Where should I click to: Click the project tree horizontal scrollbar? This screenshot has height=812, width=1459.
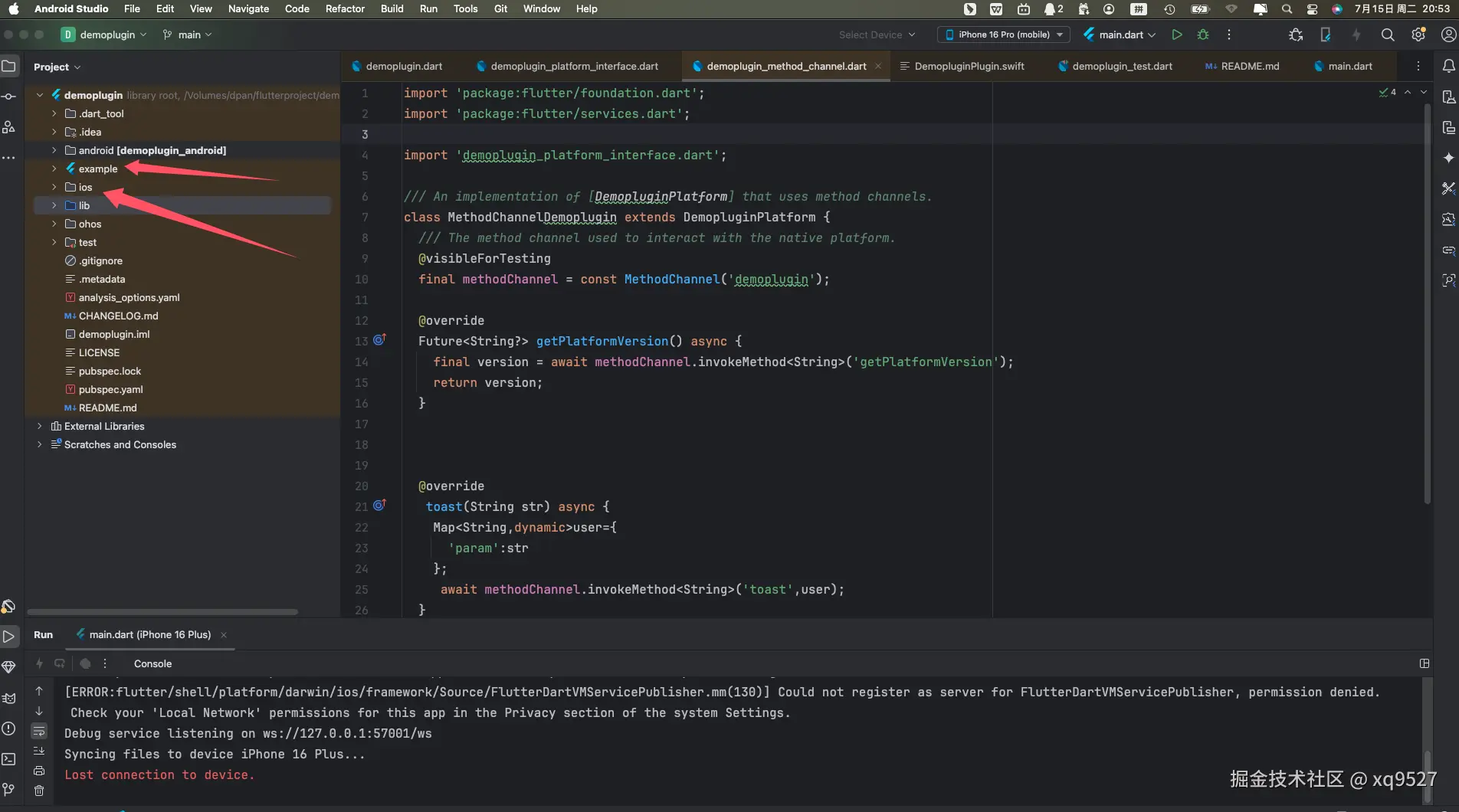point(162,612)
